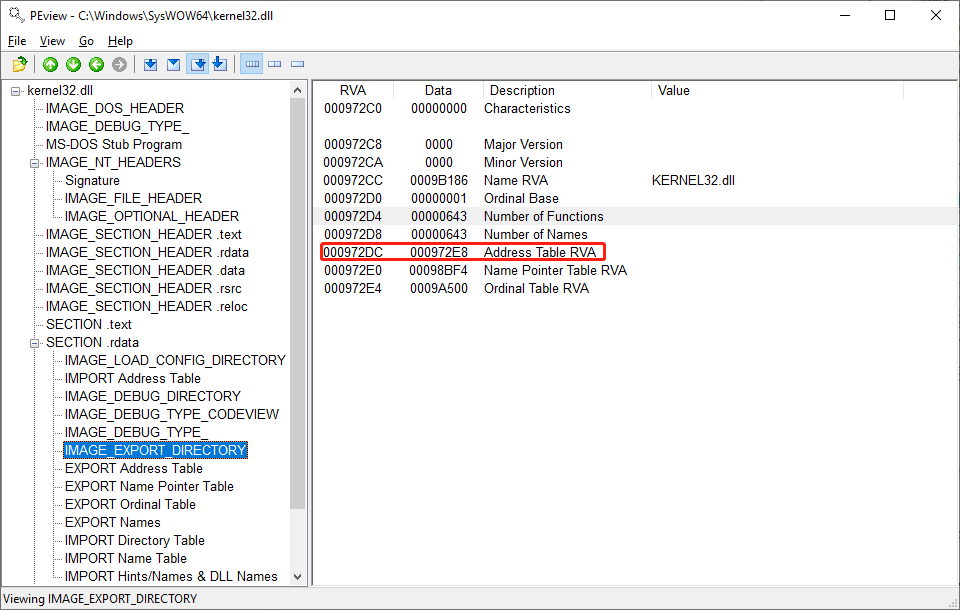This screenshot has width=960, height=610.
Task: Click the Open file folder icon
Action: tap(20, 65)
